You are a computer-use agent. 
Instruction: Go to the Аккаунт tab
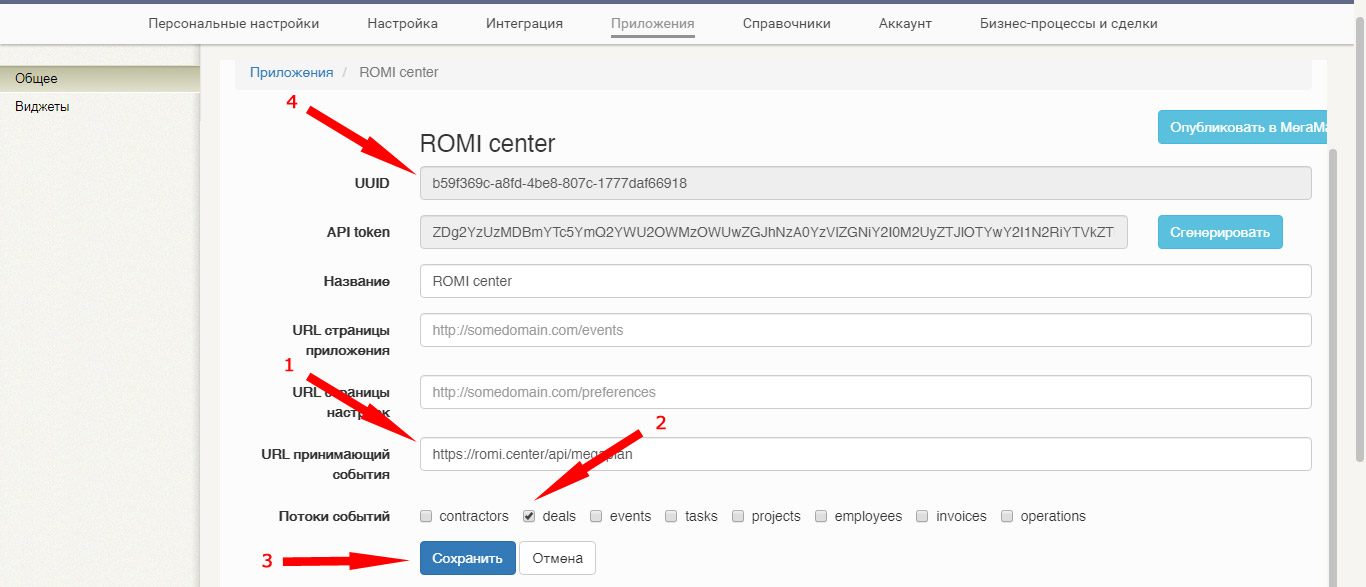905,23
